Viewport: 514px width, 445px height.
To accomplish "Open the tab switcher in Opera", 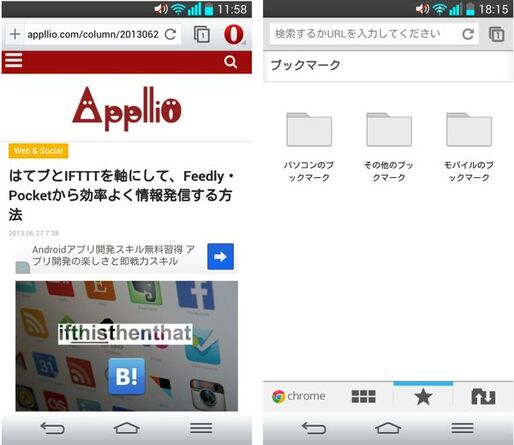I will (x=202, y=34).
